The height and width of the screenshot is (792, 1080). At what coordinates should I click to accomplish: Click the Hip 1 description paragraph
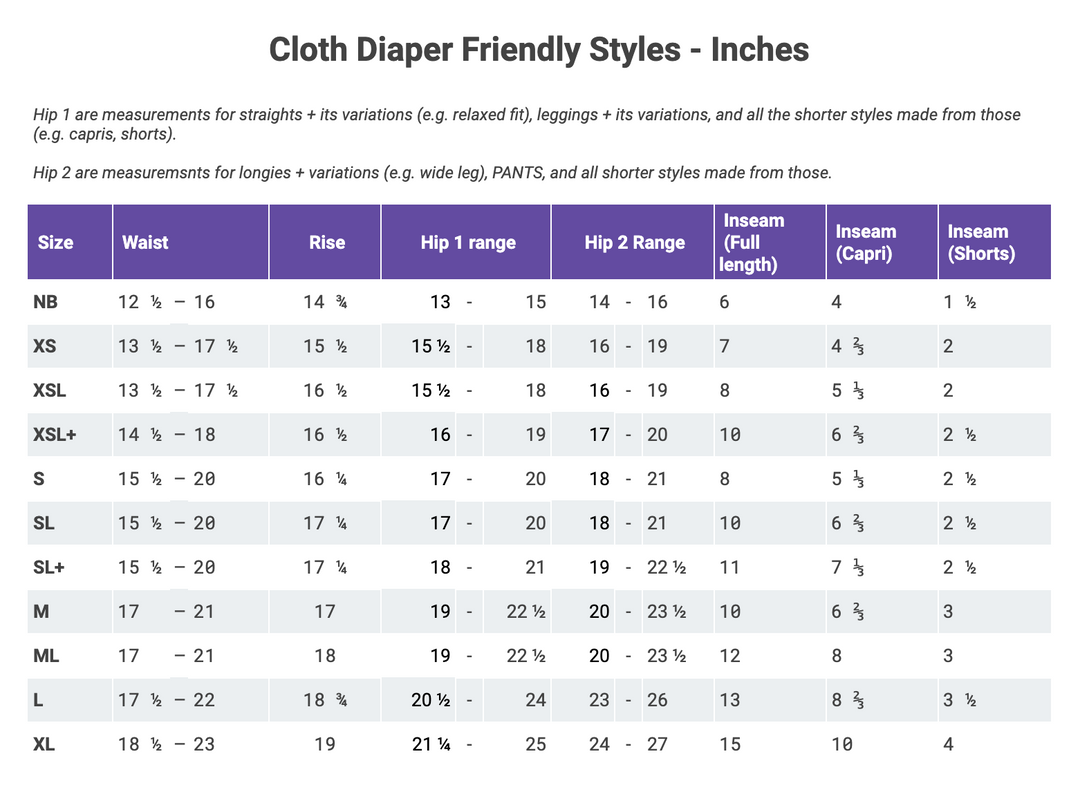(x=526, y=124)
